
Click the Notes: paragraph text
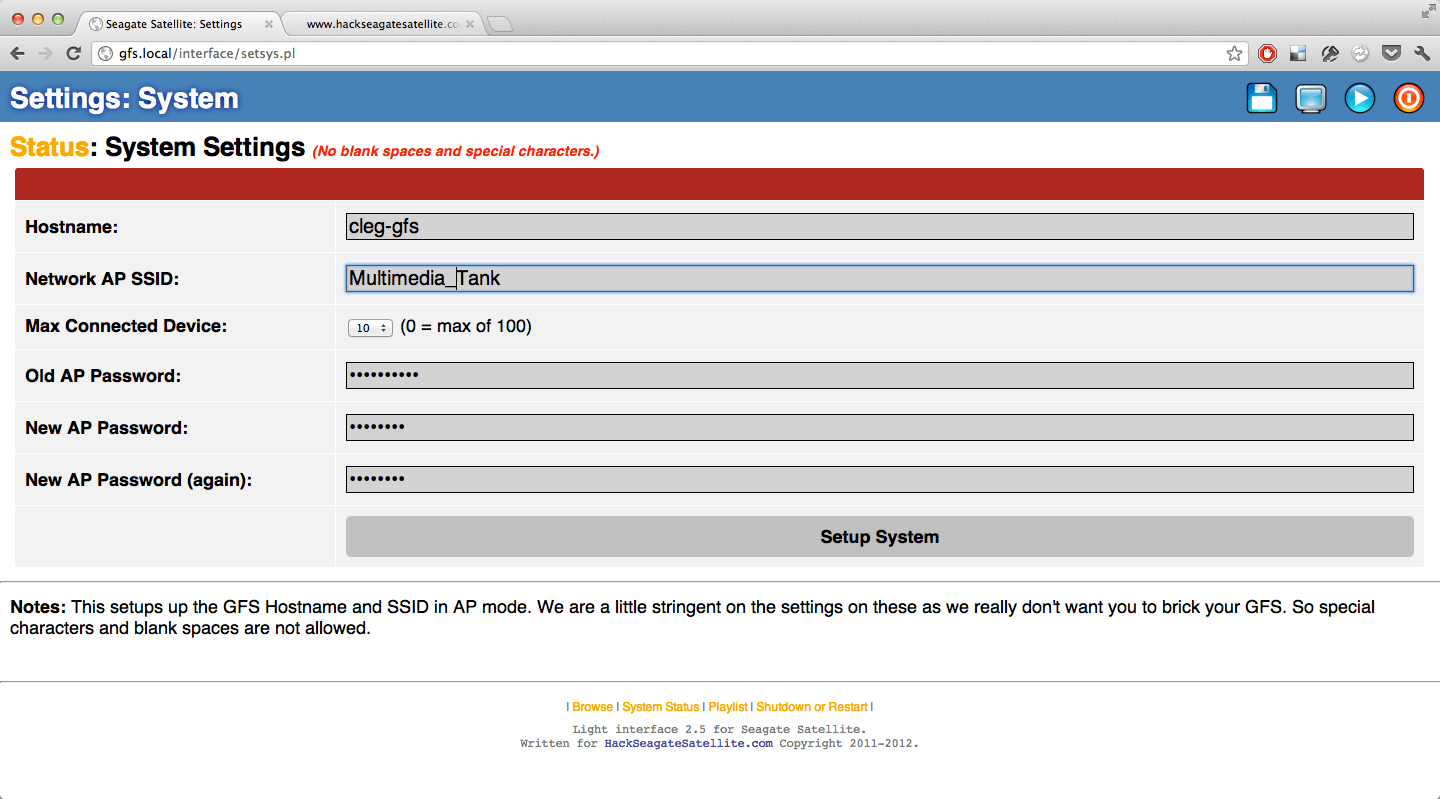click(692, 617)
